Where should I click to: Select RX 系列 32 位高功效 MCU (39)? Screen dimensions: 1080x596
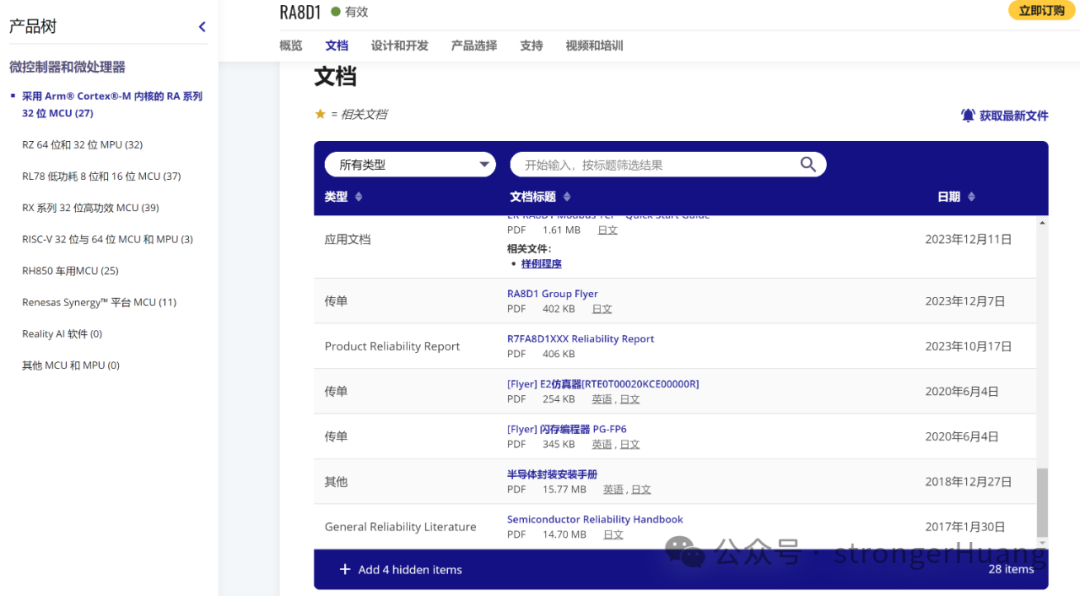pyautogui.click(x=90, y=208)
